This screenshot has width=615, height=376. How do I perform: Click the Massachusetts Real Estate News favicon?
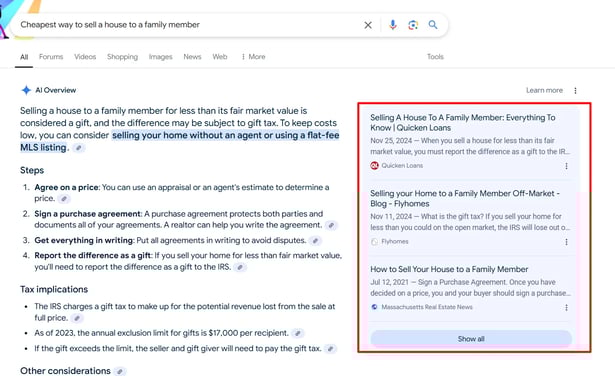pos(374,307)
